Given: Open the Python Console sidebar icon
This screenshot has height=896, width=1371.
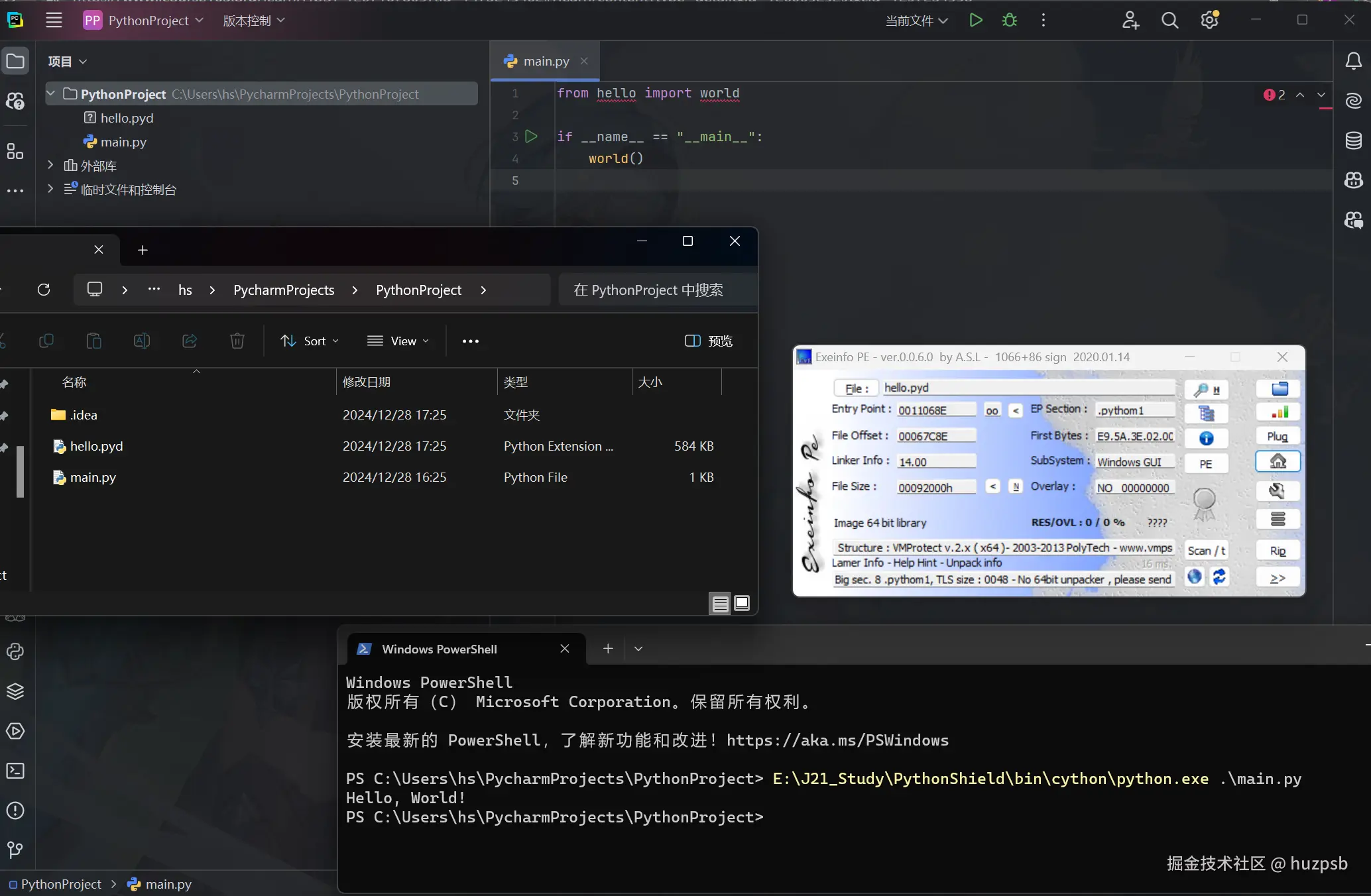Looking at the screenshot, I should (x=15, y=651).
